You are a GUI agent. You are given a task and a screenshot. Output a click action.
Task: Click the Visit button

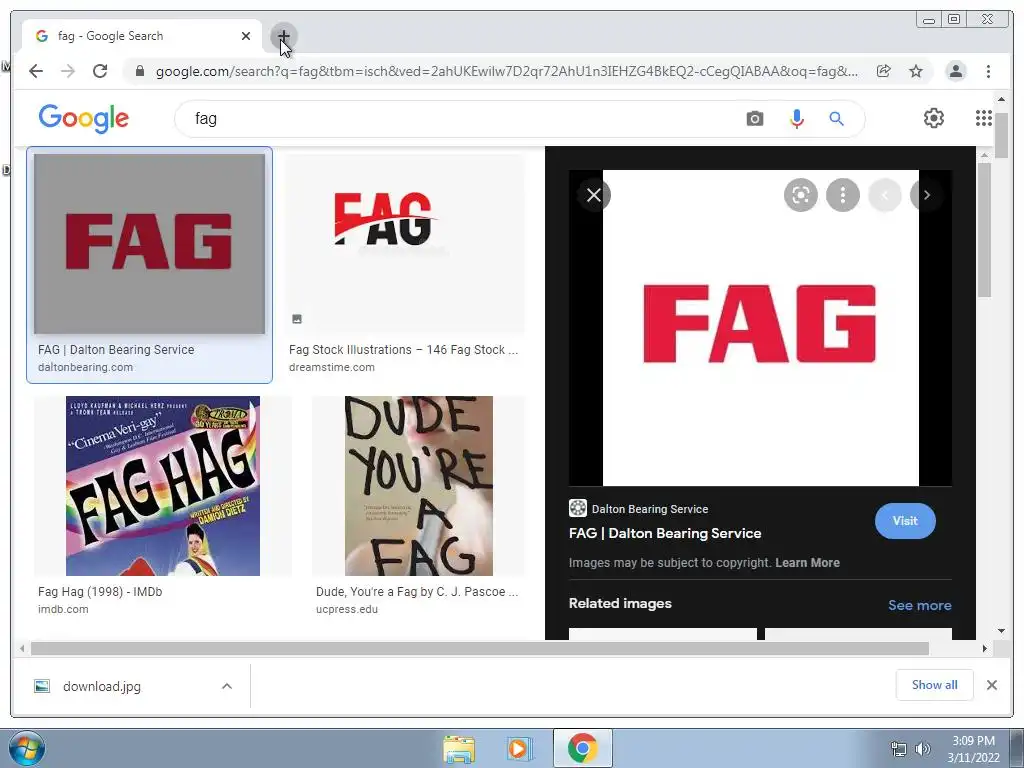pos(905,521)
